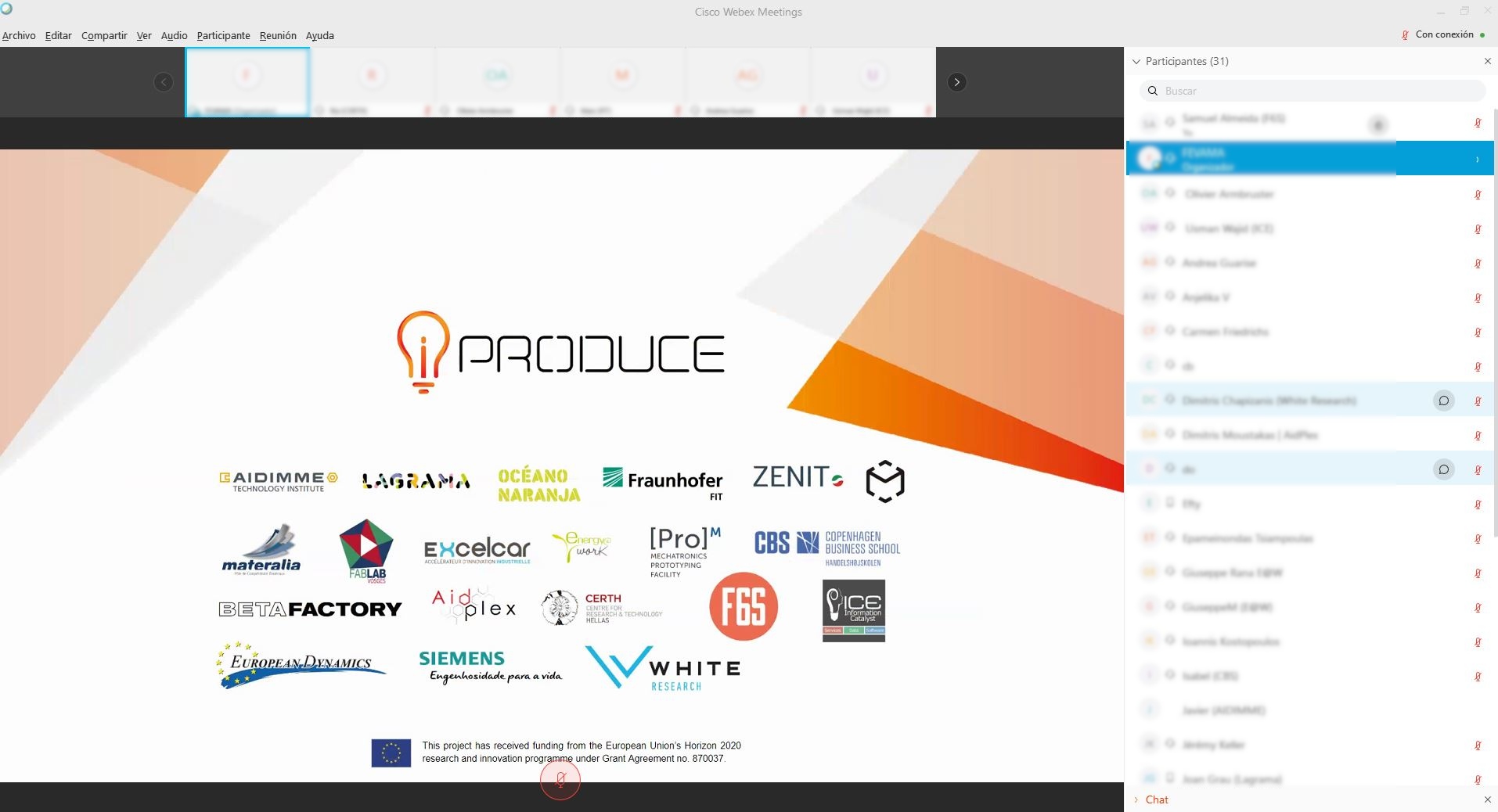Select the AG initials video thumbnail
Viewport: 1498px width, 812px height.
pos(747,82)
